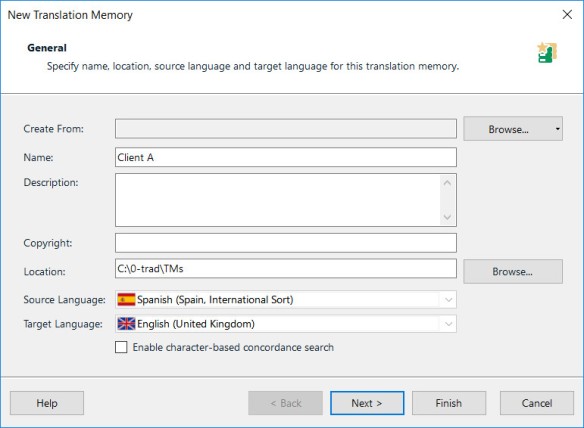Click the Next > button
Image resolution: width=584 pixels, height=428 pixels.
click(367, 403)
